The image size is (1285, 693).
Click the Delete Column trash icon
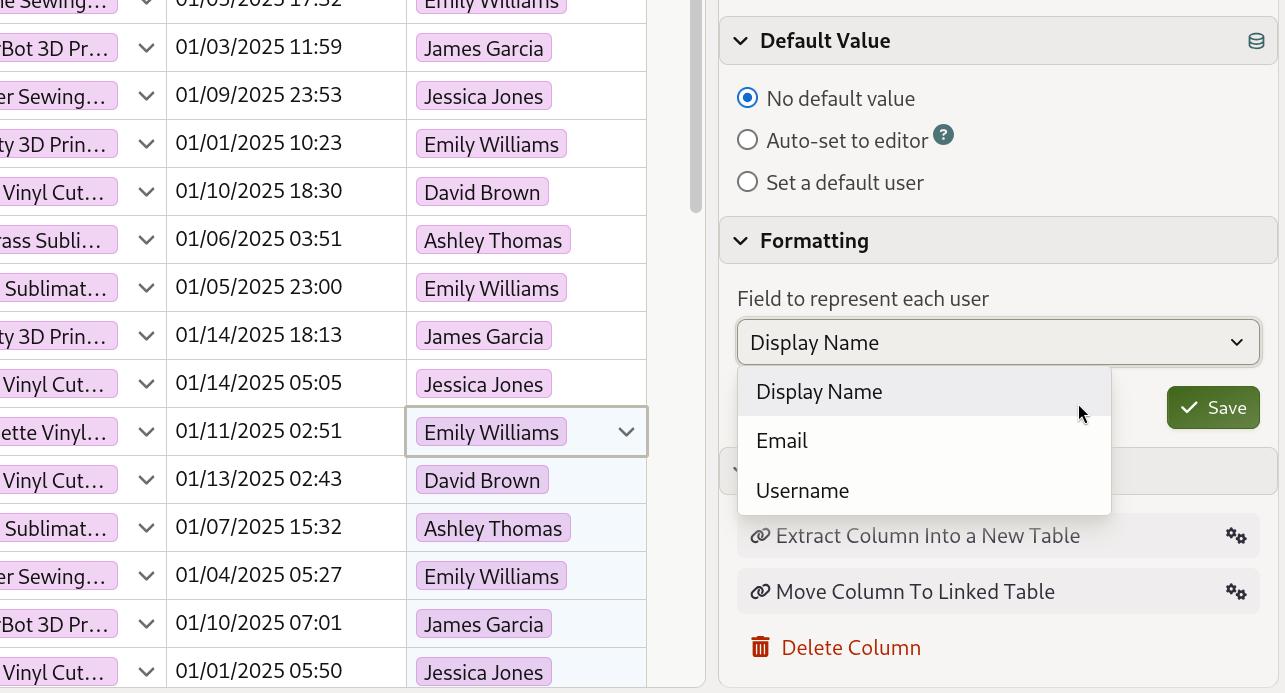(760, 647)
